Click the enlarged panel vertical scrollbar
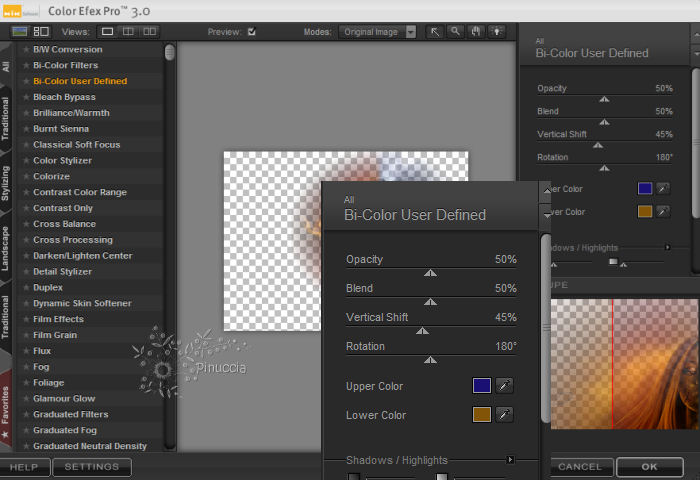 click(546, 328)
